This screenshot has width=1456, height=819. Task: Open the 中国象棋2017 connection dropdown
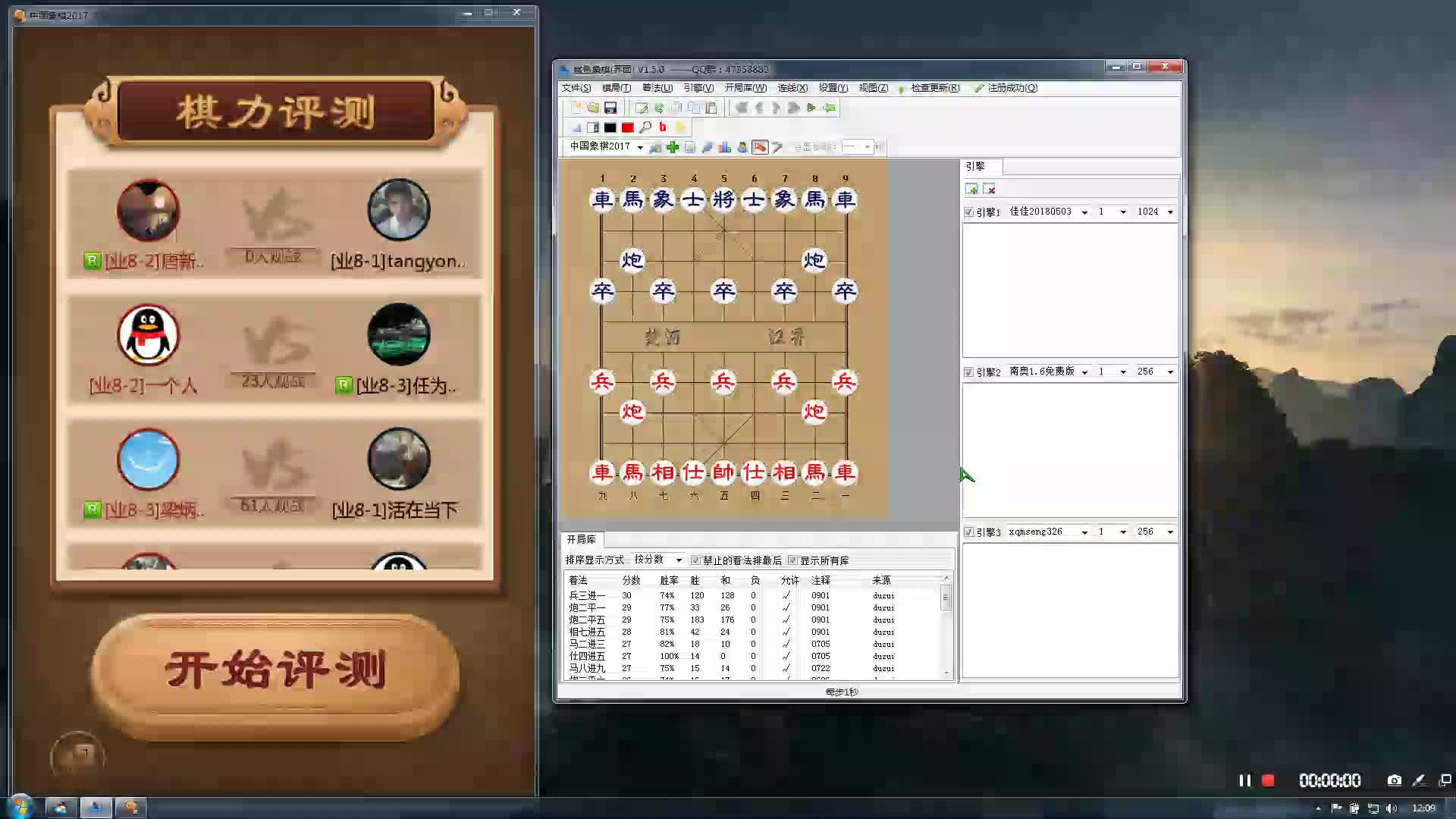coord(640,147)
